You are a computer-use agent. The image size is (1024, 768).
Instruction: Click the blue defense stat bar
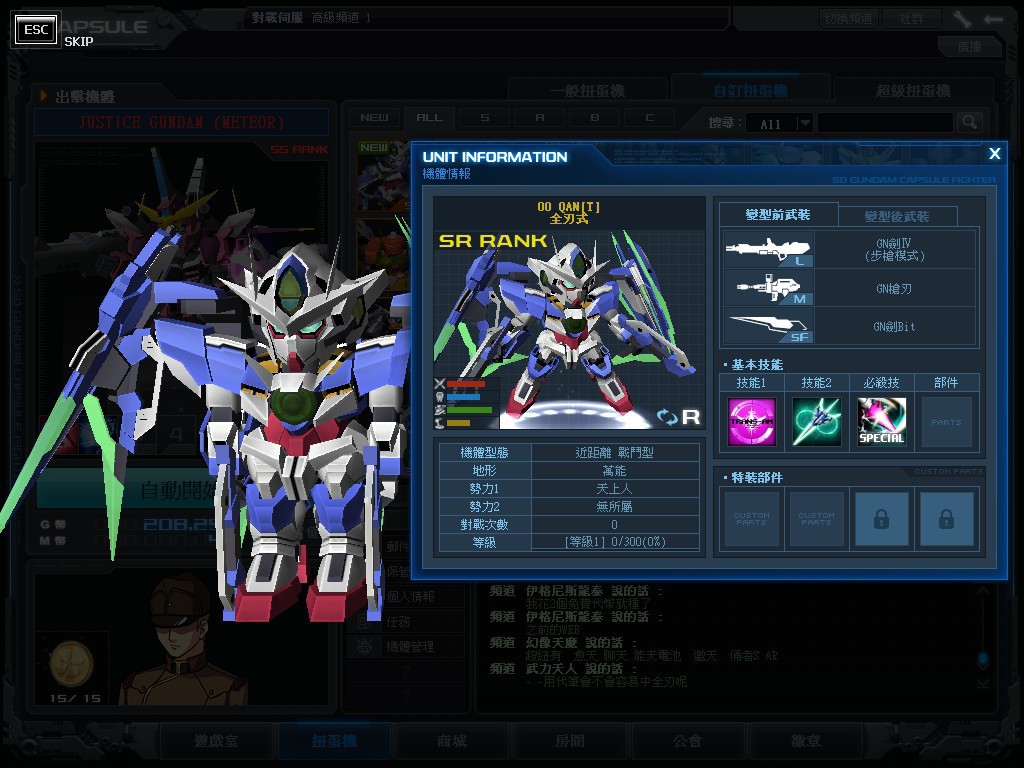pyautogui.click(x=464, y=396)
